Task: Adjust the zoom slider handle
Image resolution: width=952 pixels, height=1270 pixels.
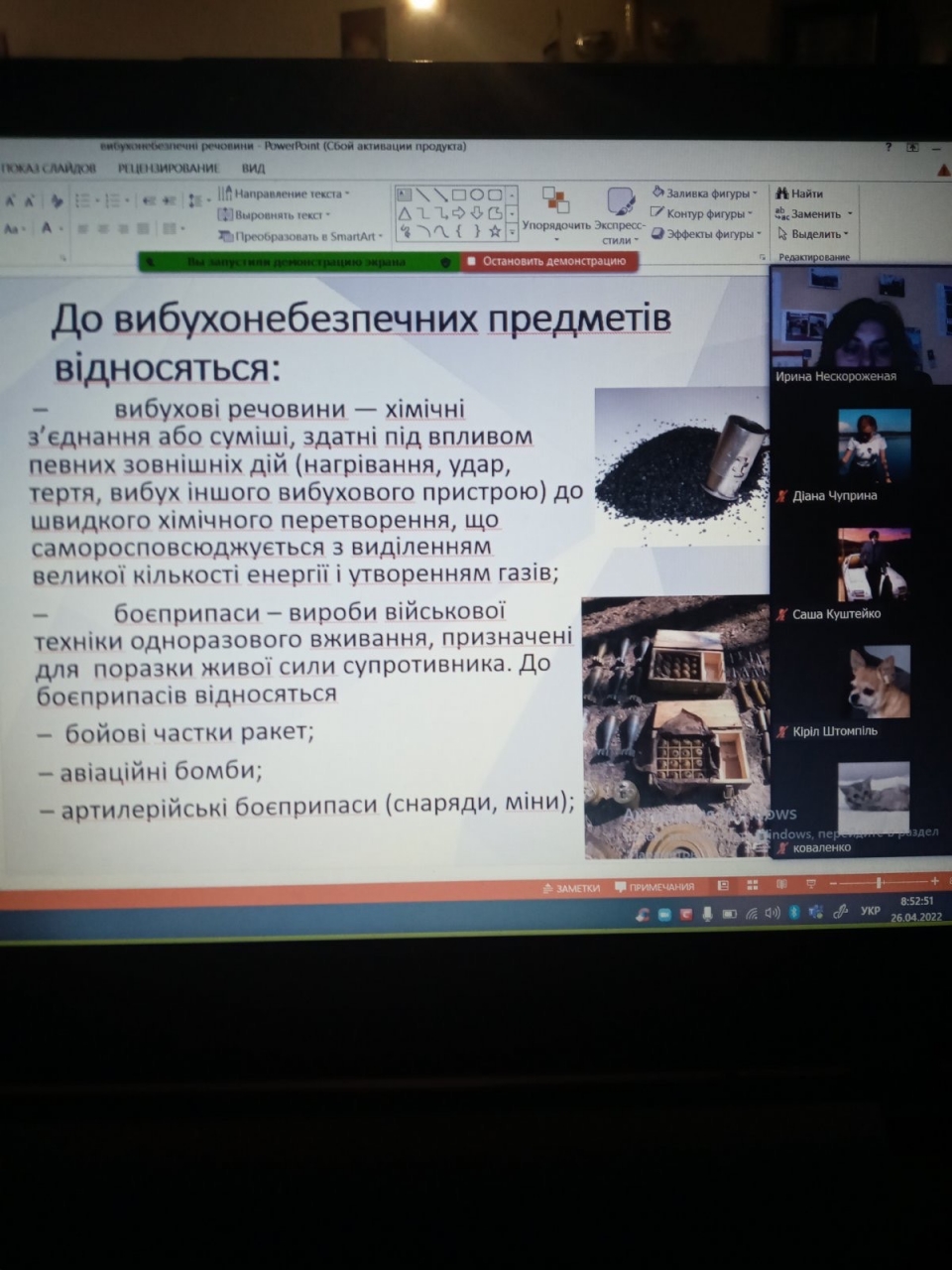Action: [879, 882]
